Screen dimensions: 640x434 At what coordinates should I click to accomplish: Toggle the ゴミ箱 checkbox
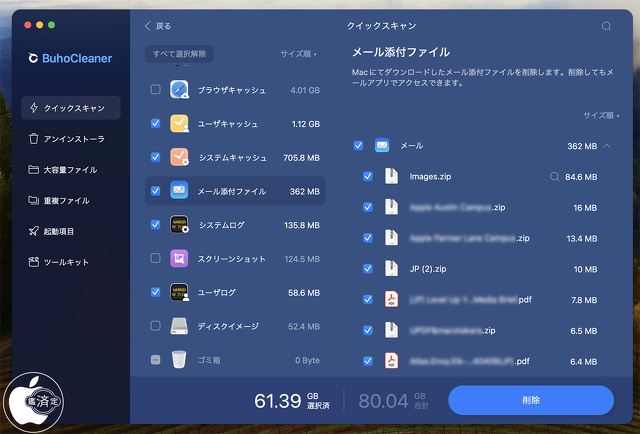(156, 360)
